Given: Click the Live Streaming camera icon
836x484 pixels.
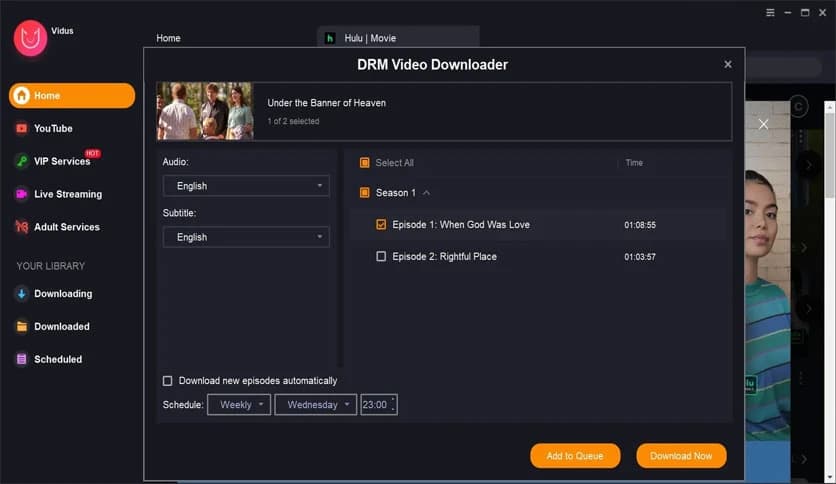Looking at the screenshot, I should [x=21, y=194].
